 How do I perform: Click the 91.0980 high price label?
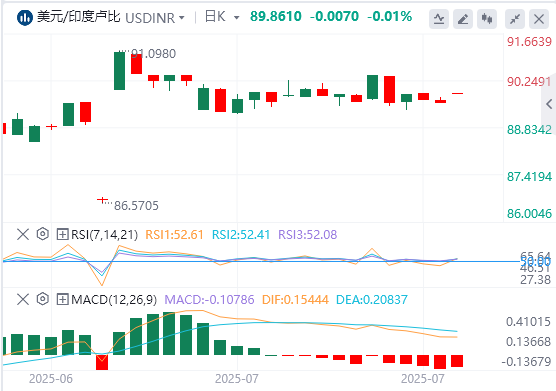pos(153,54)
